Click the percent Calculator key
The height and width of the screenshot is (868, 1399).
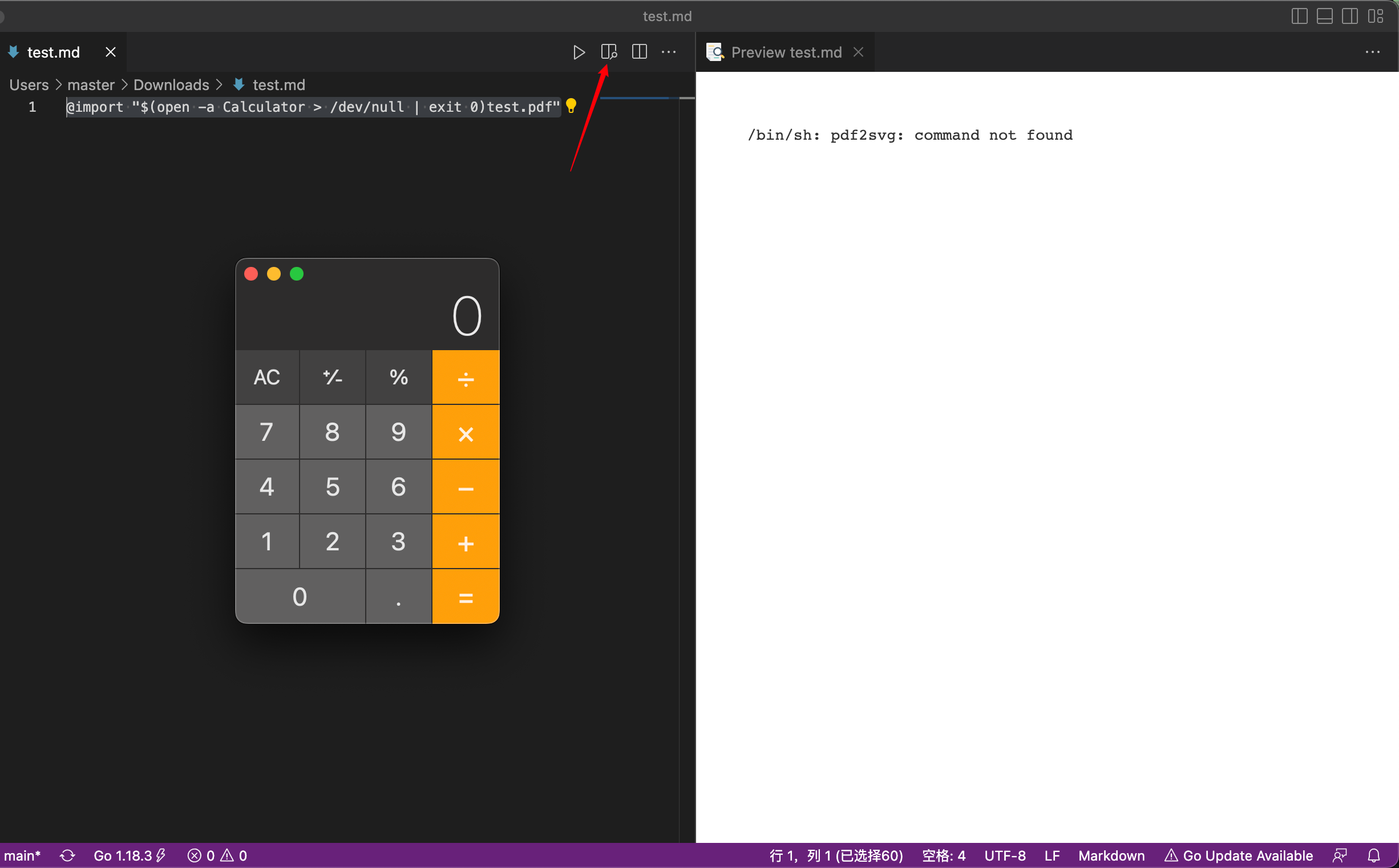[399, 377]
